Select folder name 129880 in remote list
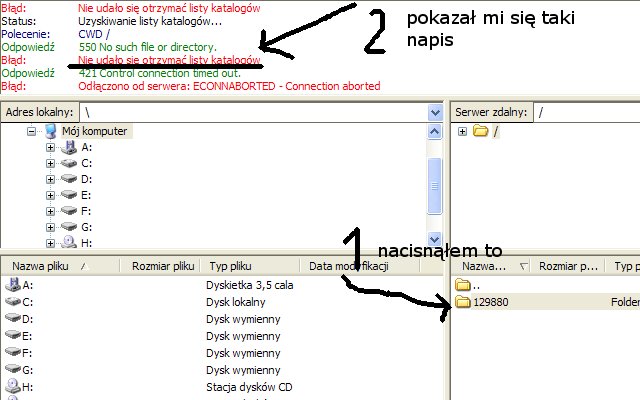The image size is (640, 400). click(491, 302)
